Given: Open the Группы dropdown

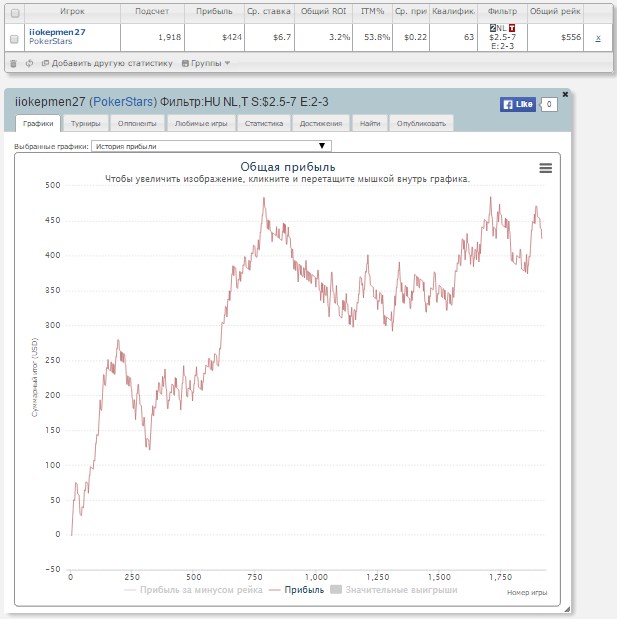Looking at the screenshot, I should coord(206,63).
